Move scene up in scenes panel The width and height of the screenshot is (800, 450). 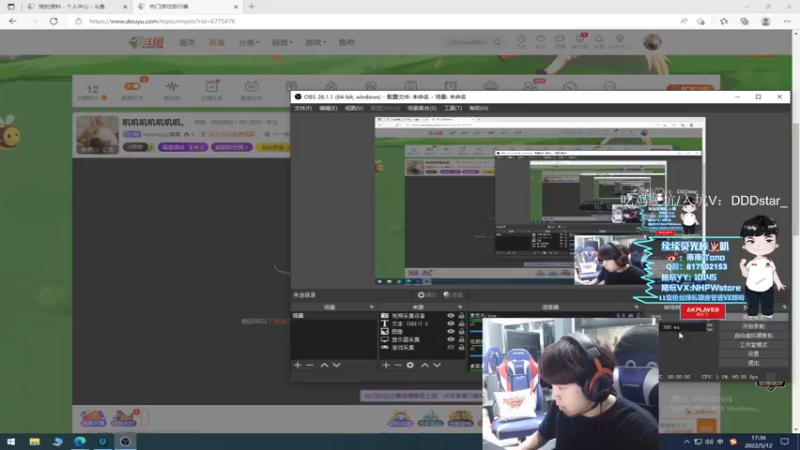[x=324, y=365]
